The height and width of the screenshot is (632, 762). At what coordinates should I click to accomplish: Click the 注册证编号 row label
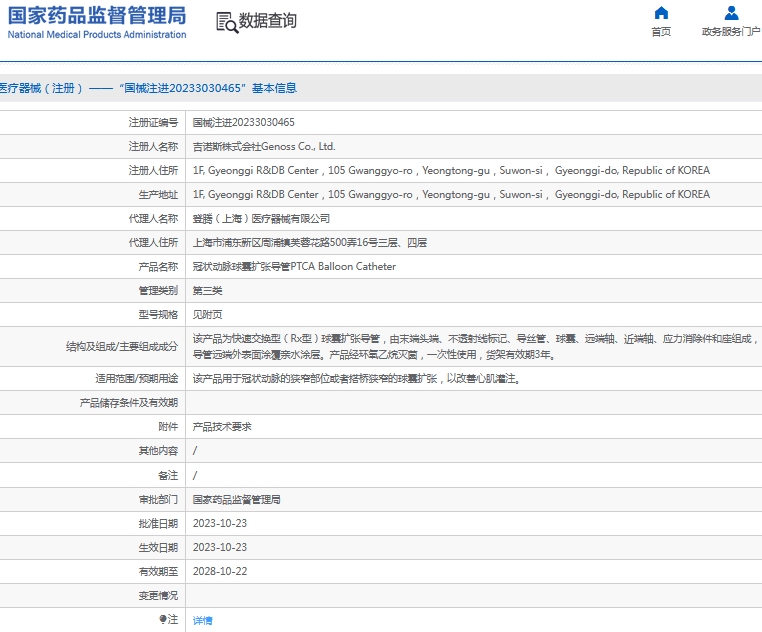[x=153, y=123]
